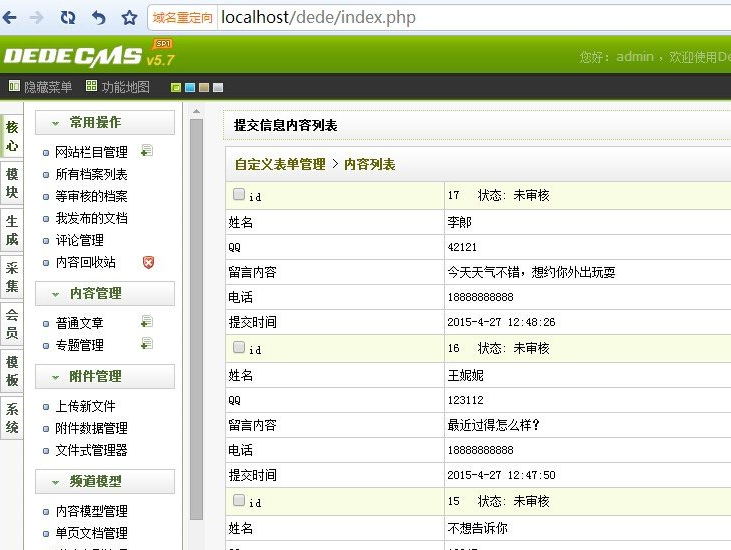Open the 自定义表单管理 breadcrumb link
Viewport: 731px width, 550px height.
(280, 164)
